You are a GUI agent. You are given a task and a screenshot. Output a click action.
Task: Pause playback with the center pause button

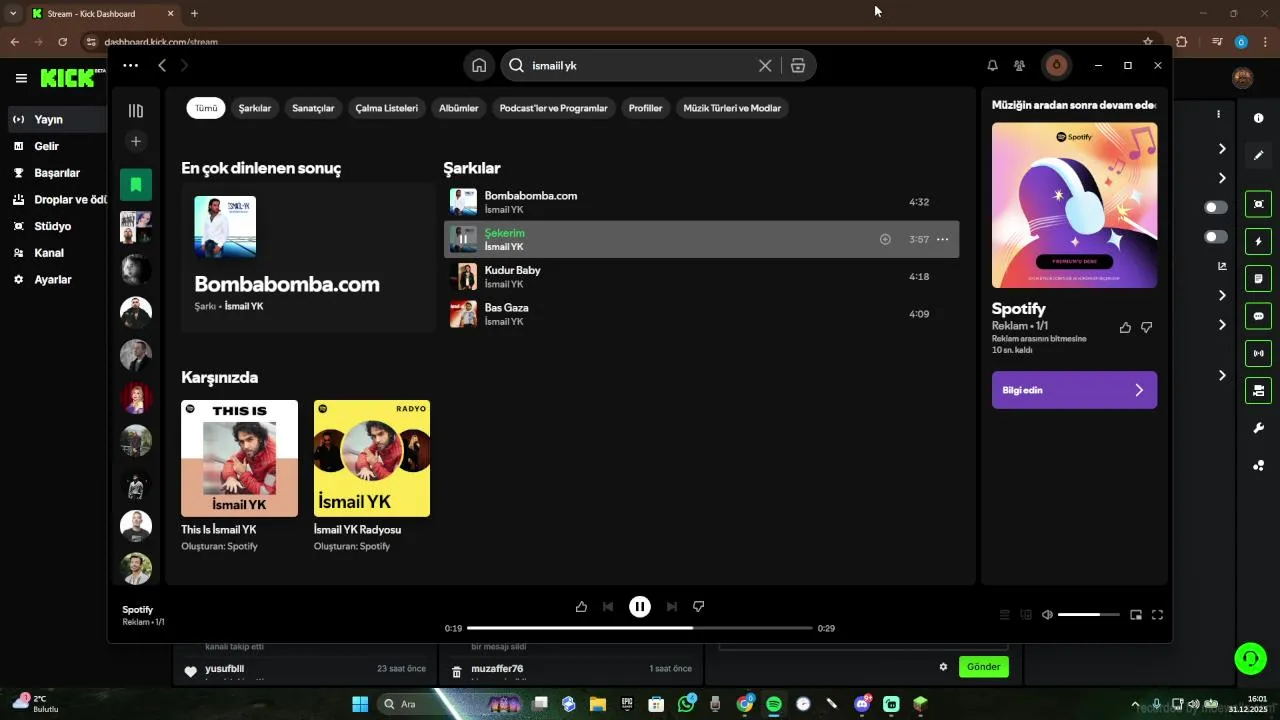point(640,606)
